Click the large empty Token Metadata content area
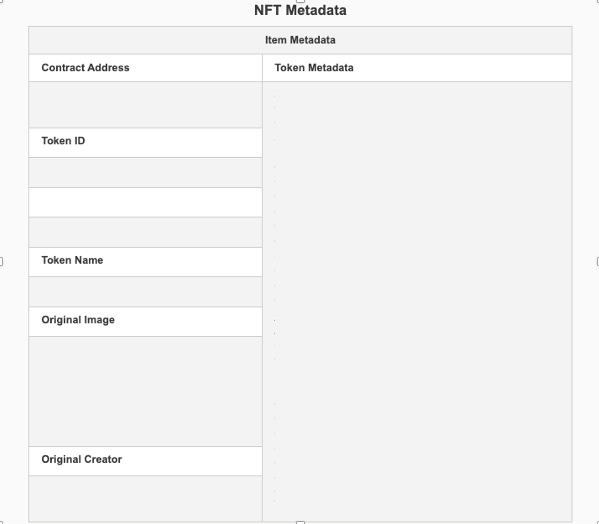599x524 pixels. (x=417, y=302)
